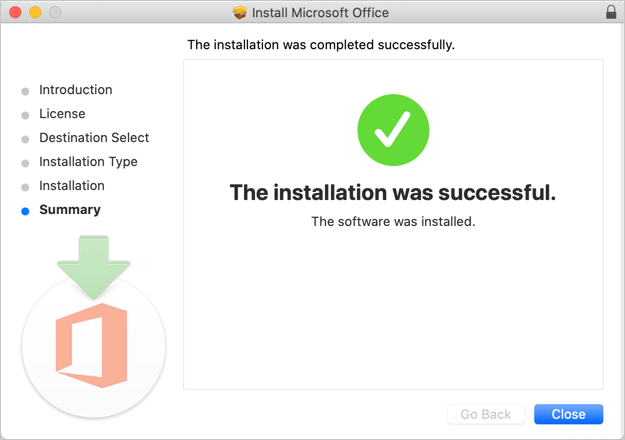
Task: Click the green success checkmark icon
Action: pos(393,130)
